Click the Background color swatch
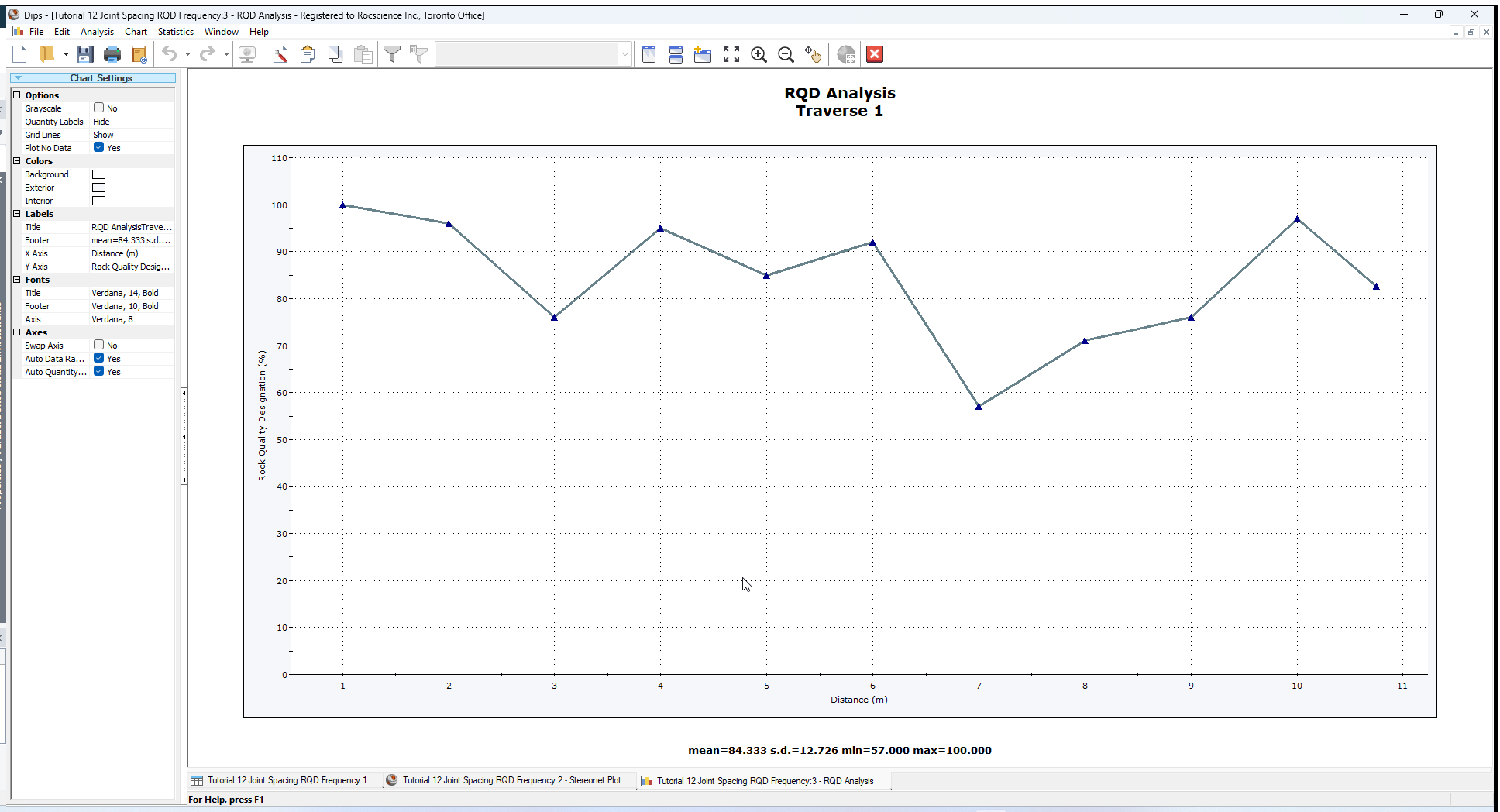Image resolution: width=1500 pixels, height=812 pixels. click(x=99, y=174)
